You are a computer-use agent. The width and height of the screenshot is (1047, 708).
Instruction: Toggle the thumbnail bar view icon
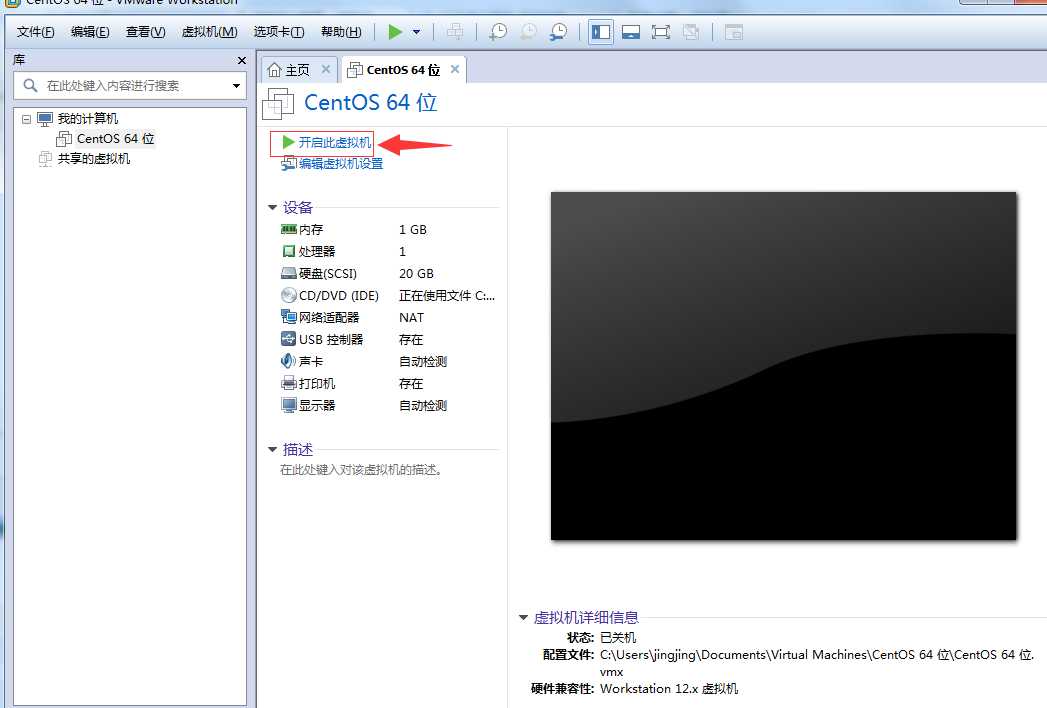pyautogui.click(x=631, y=31)
